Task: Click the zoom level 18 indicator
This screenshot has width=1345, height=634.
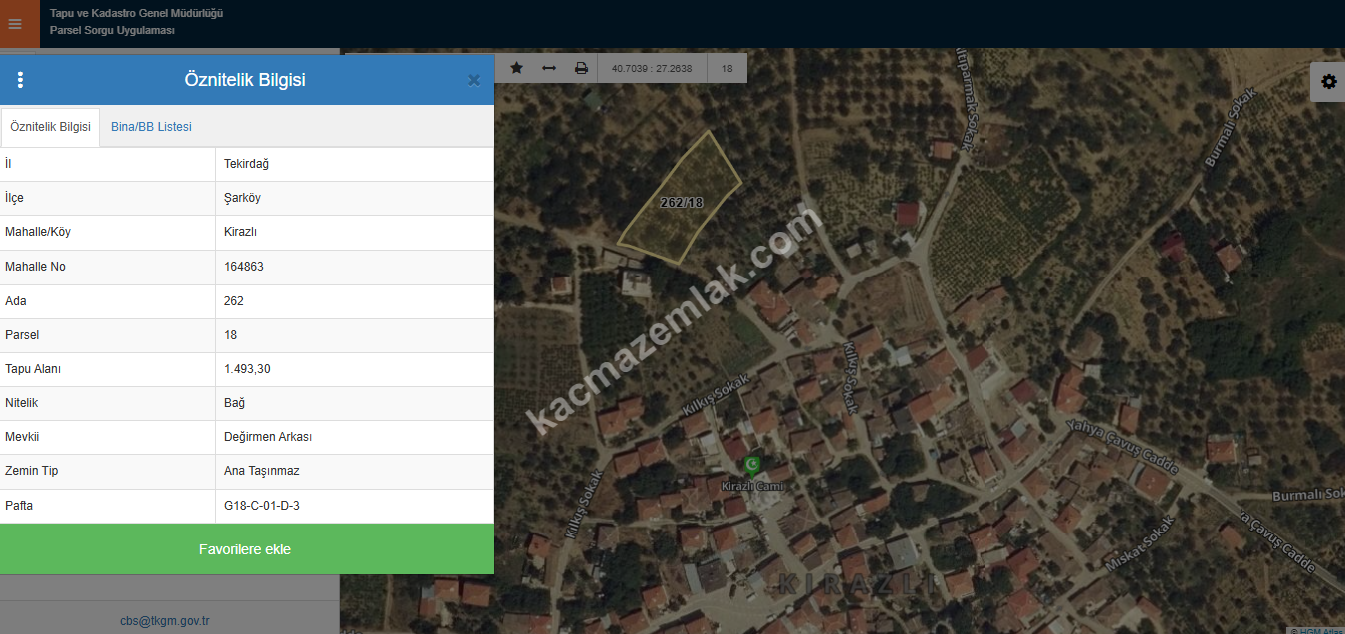Action: (x=727, y=69)
